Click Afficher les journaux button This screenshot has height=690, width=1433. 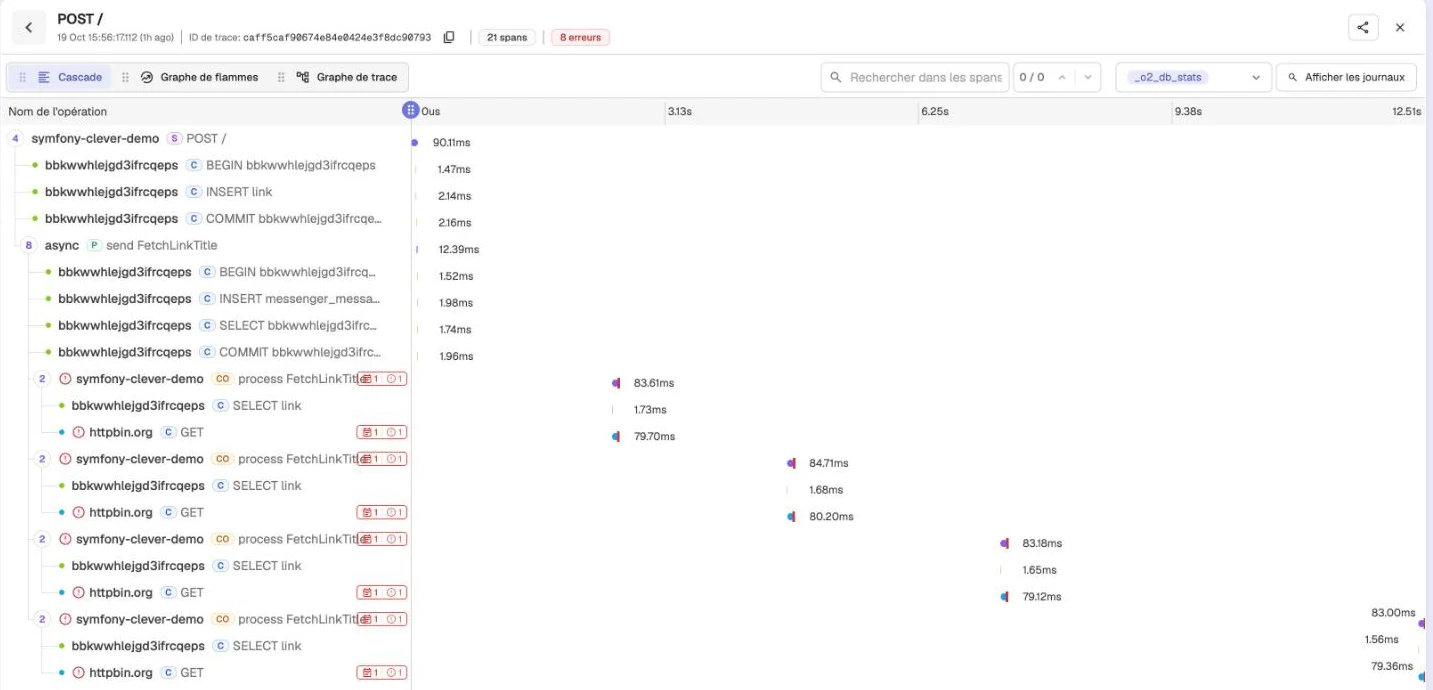pyautogui.click(x=1346, y=77)
